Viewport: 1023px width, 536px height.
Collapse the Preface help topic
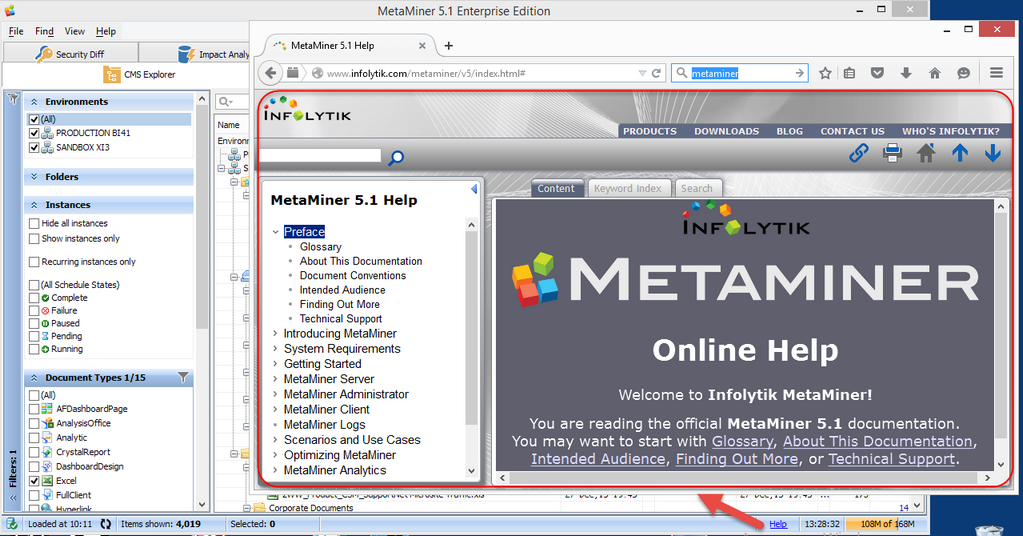(x=275, y=231)
